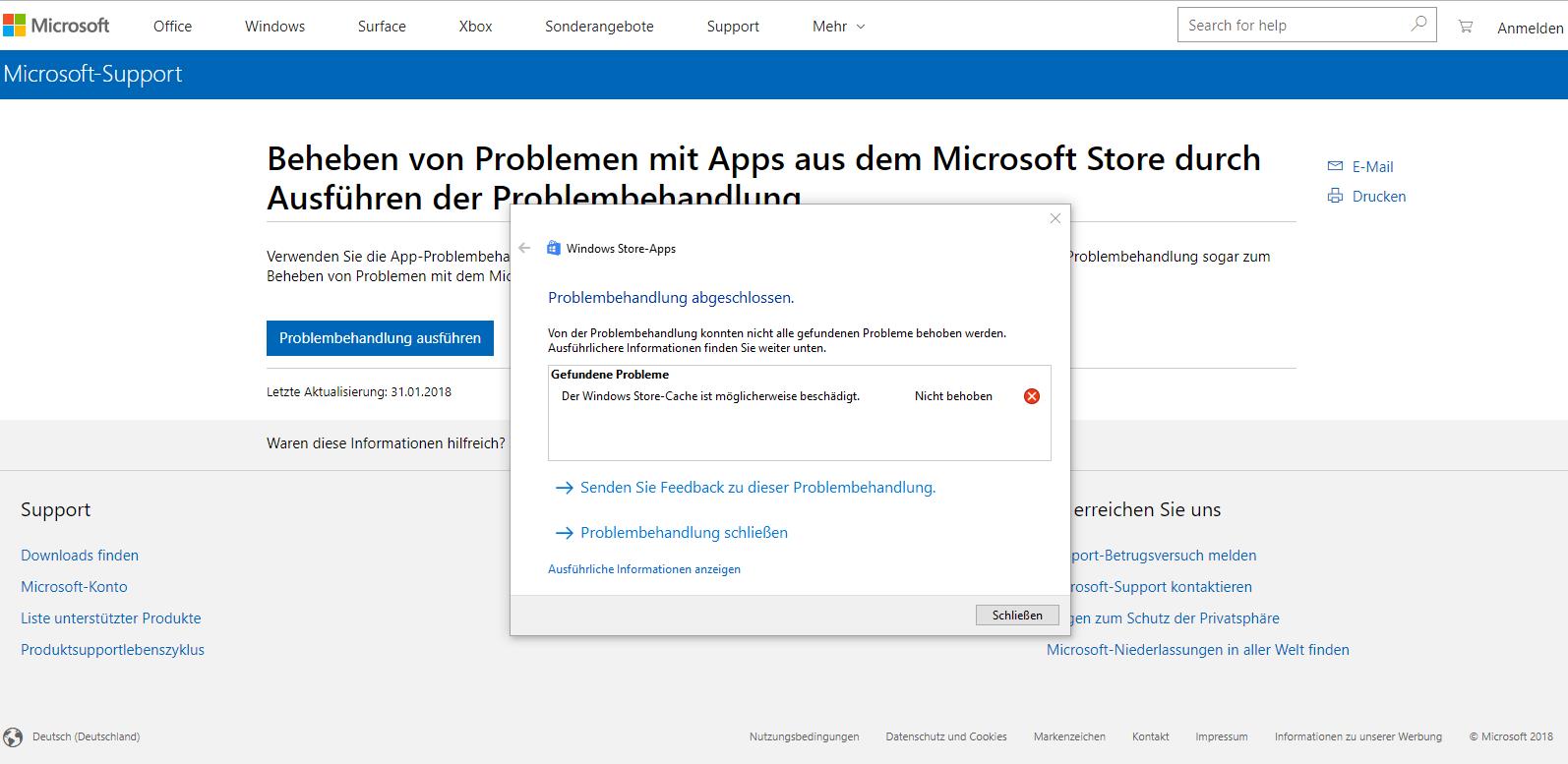Viewport: 1568px width, 764px height.
Task: Open Informationen zu unserer Werbung link
Action: 1358,736
